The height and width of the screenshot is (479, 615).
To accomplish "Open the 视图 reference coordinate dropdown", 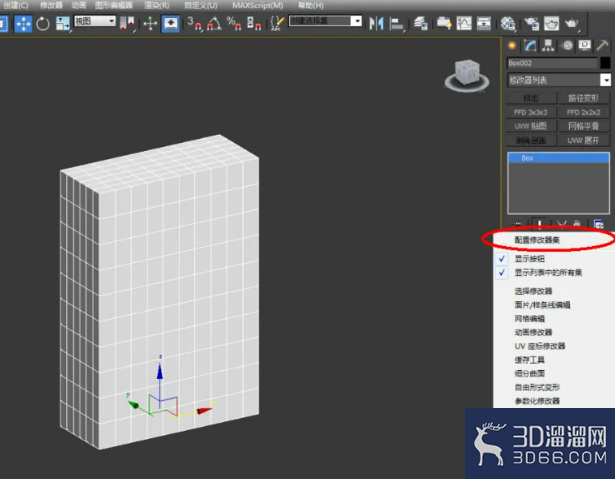I will point(95,21).
